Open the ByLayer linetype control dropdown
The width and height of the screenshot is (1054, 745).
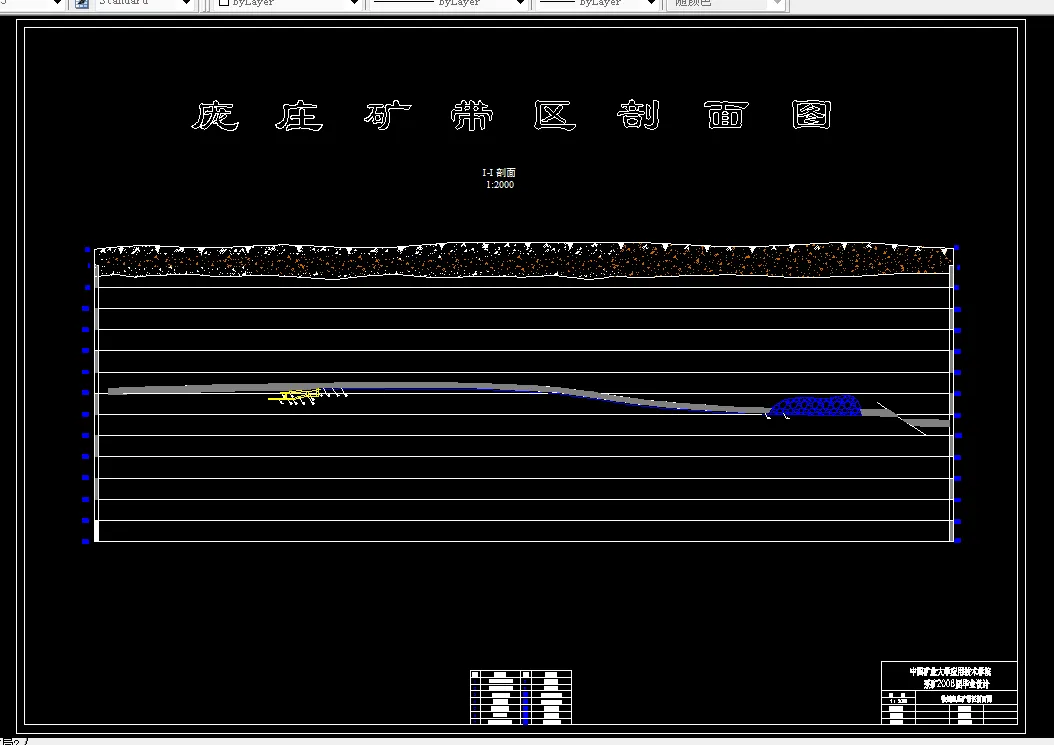448,3
